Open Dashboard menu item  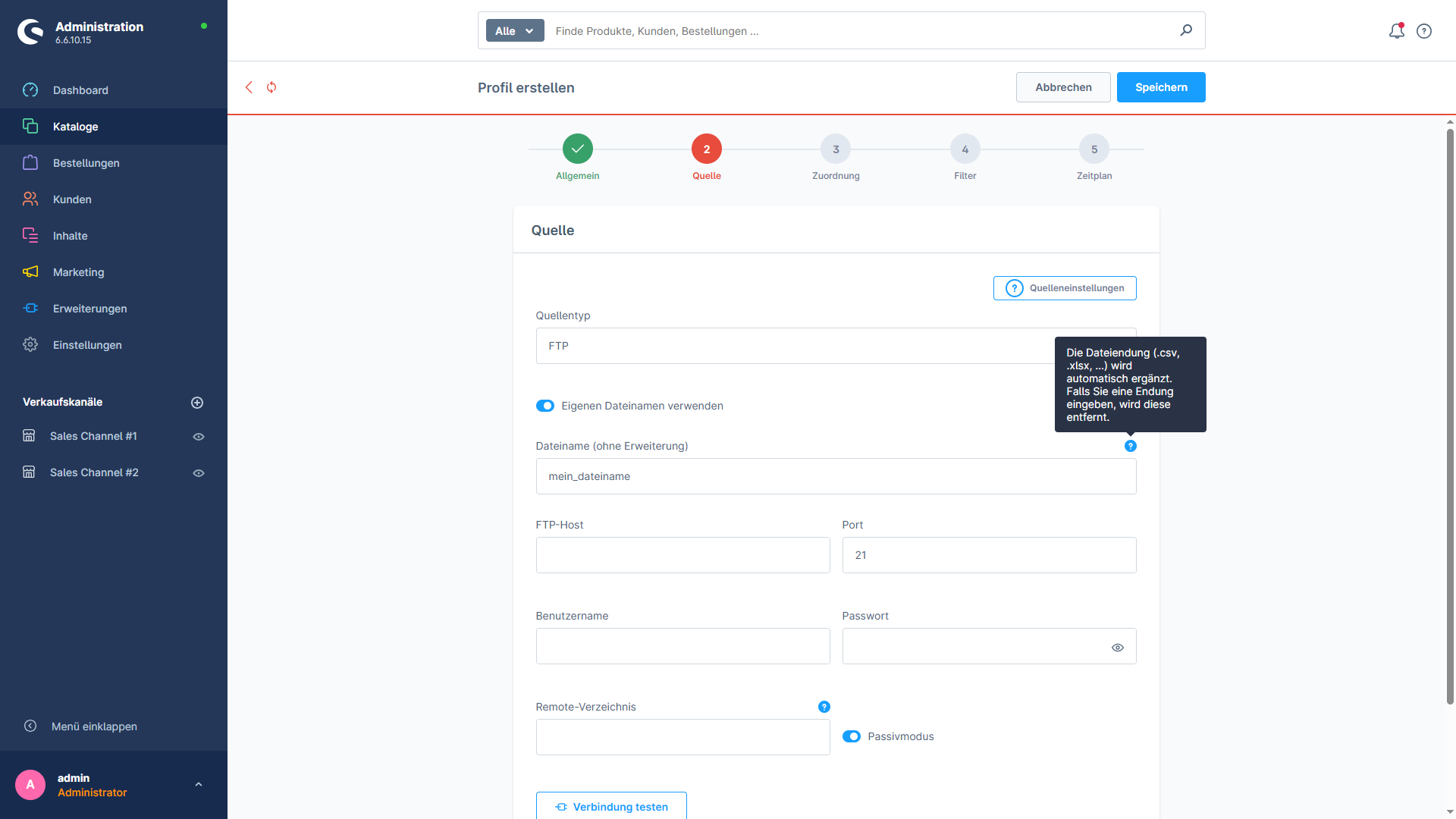point(114,90)
